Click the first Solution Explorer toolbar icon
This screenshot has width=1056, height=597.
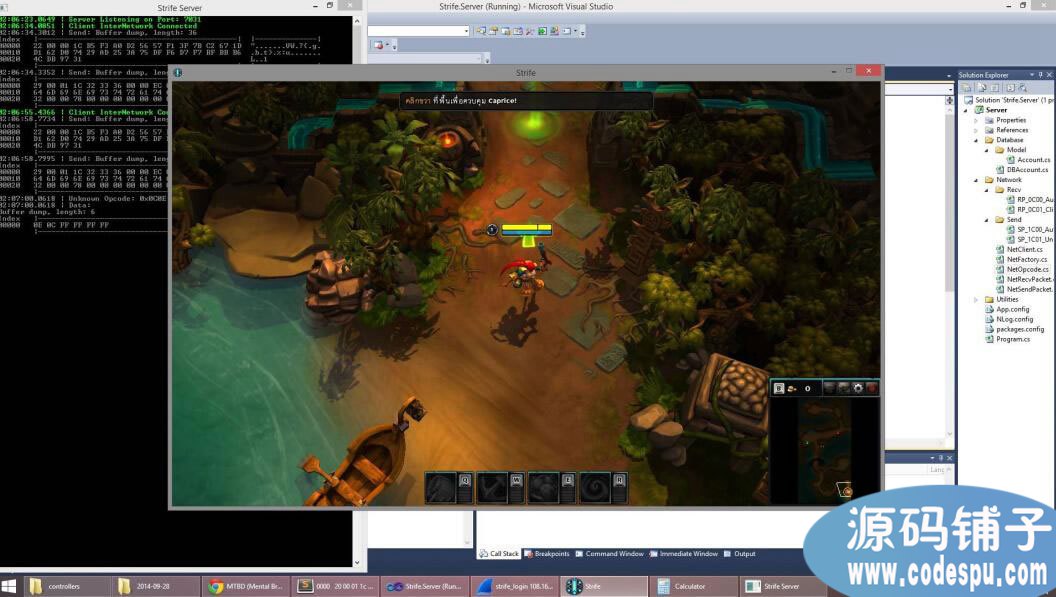pyautogui.click(x=966, y=88)
